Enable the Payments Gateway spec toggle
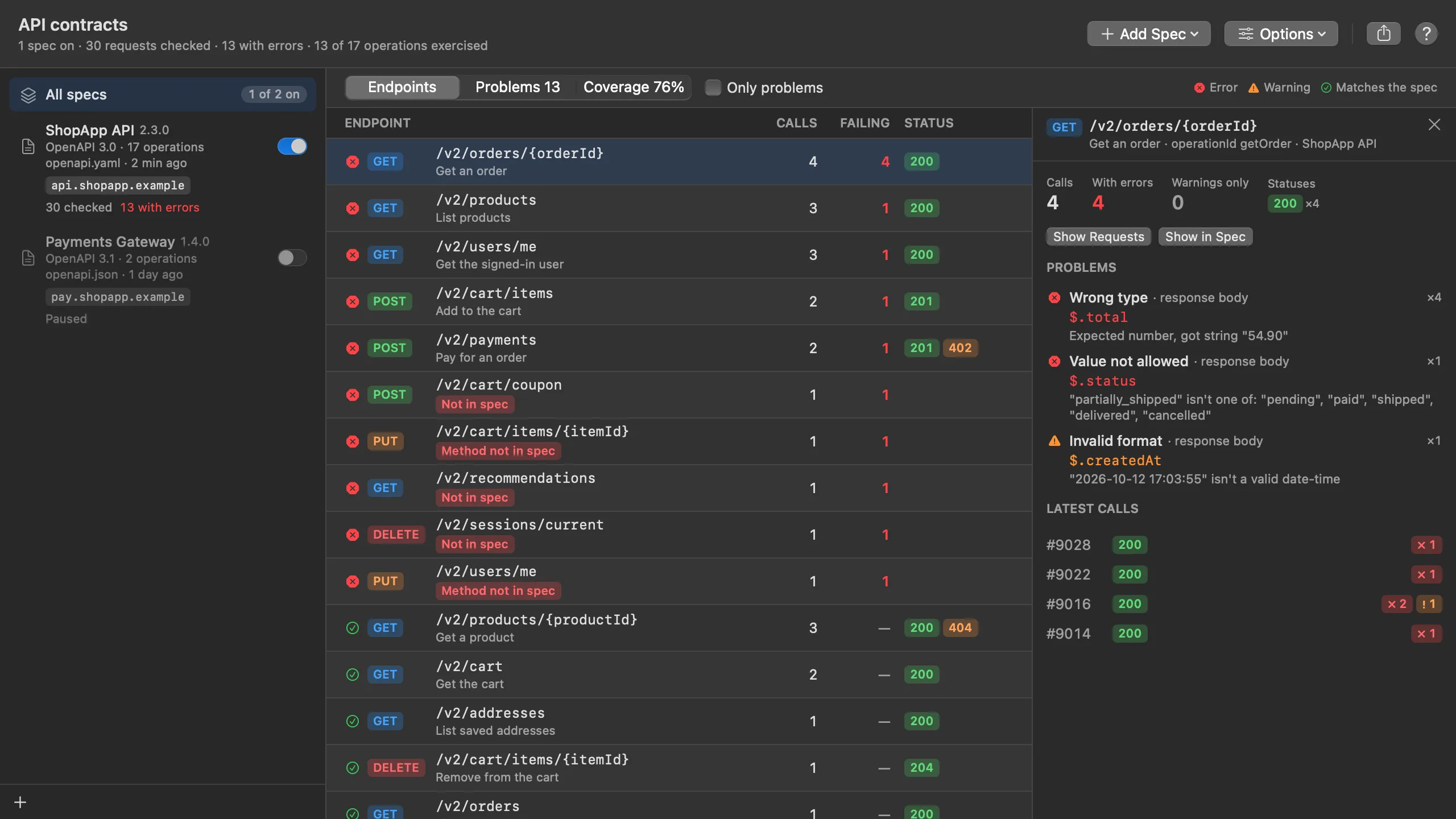1456x819 pixels. (x=292, y=258)
